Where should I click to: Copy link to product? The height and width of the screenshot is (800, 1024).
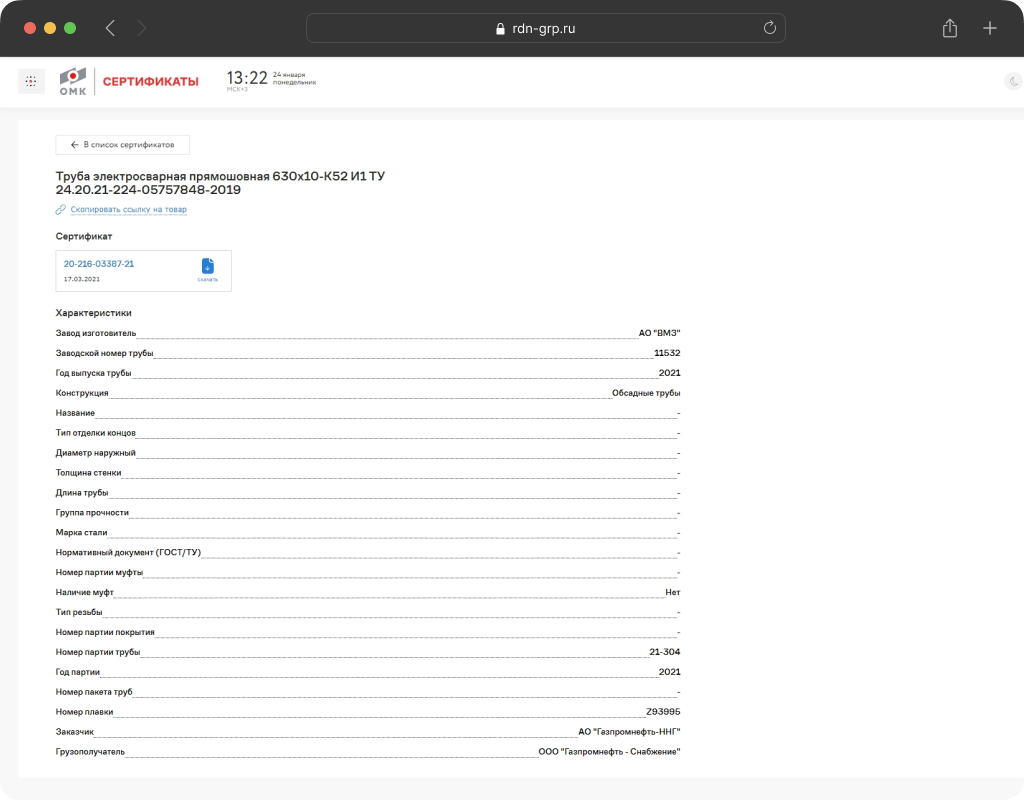pos(129,210)
